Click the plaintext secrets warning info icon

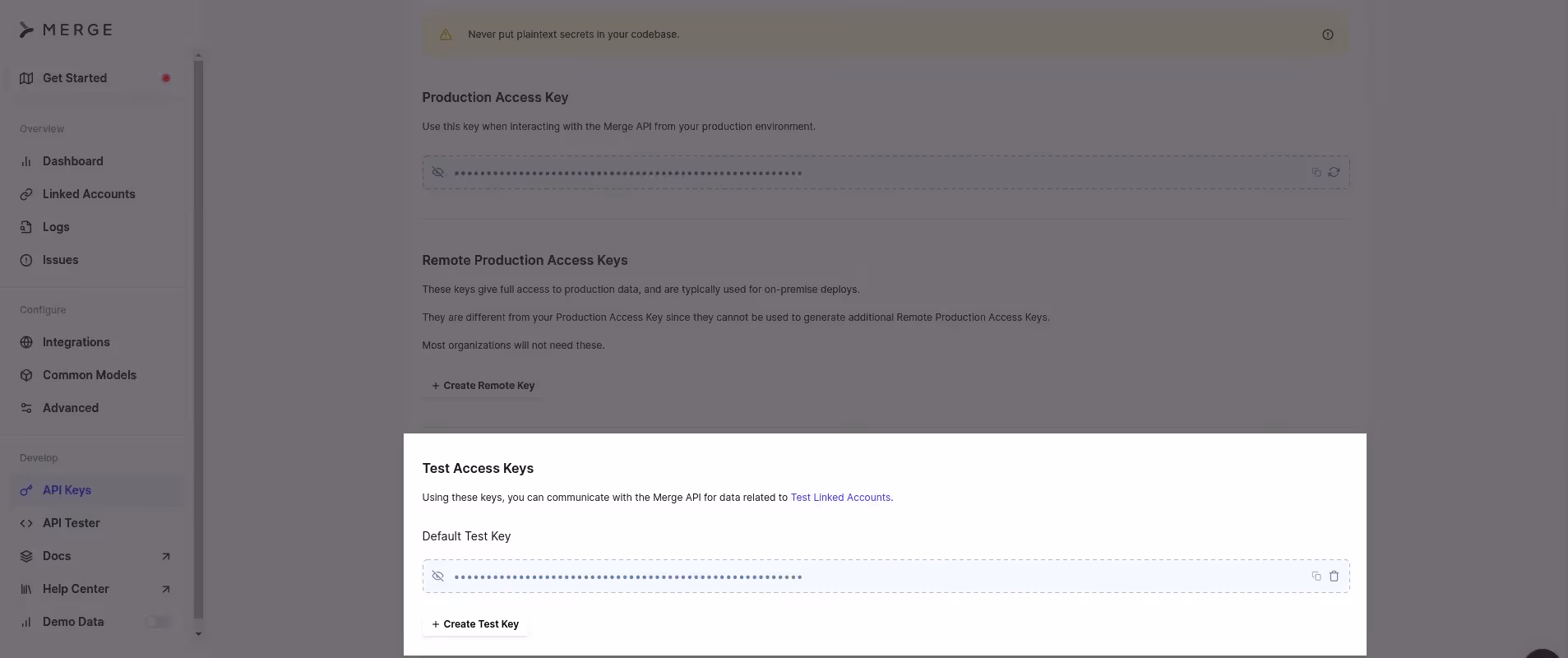click(1328, 35)
